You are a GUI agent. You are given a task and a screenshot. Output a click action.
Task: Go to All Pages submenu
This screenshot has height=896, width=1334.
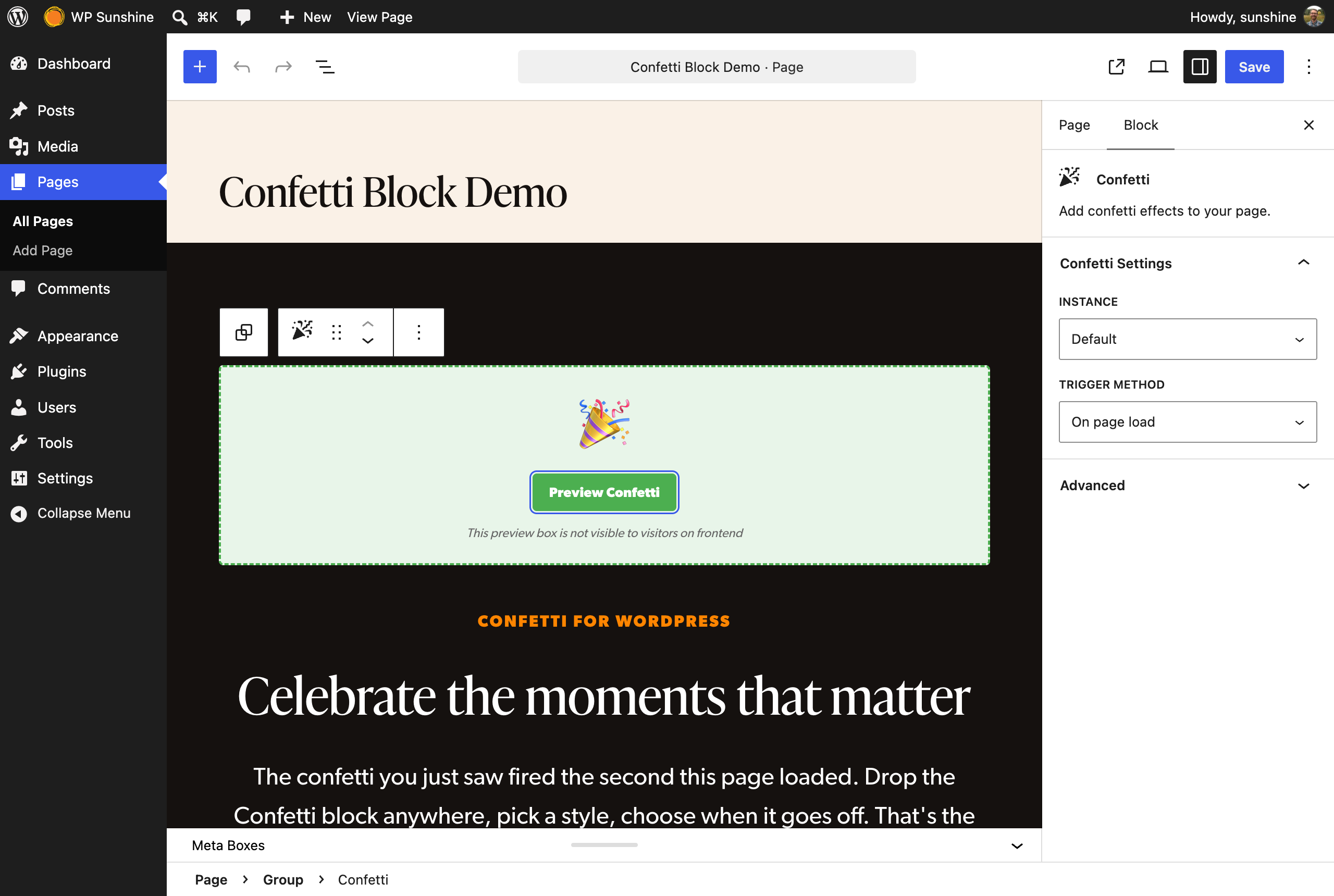43,221
